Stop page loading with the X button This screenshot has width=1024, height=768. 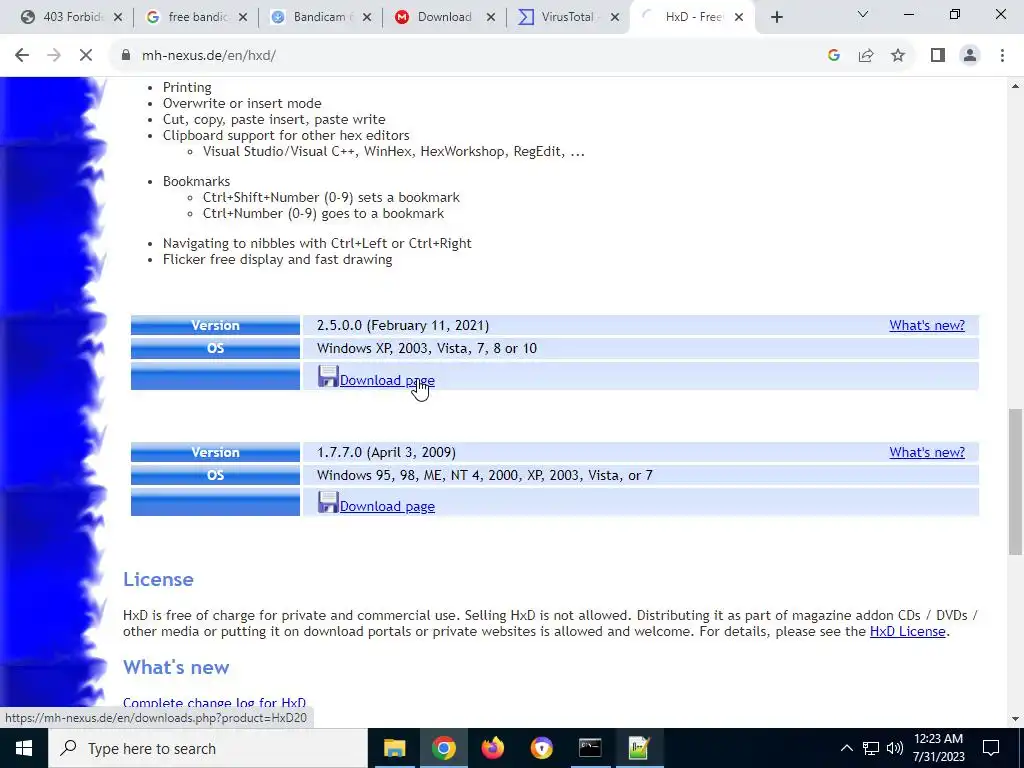coord(86,56)
